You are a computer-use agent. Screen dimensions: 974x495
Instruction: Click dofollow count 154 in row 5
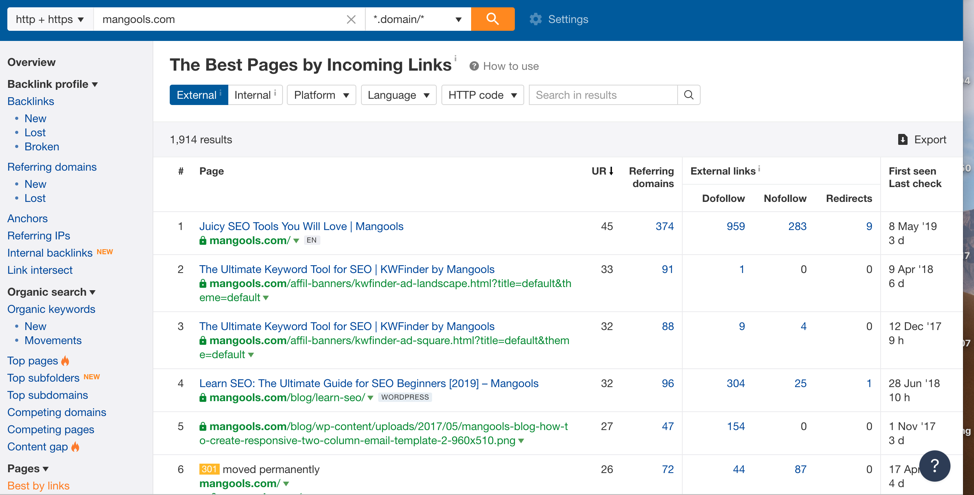click(x=735, y=427)
